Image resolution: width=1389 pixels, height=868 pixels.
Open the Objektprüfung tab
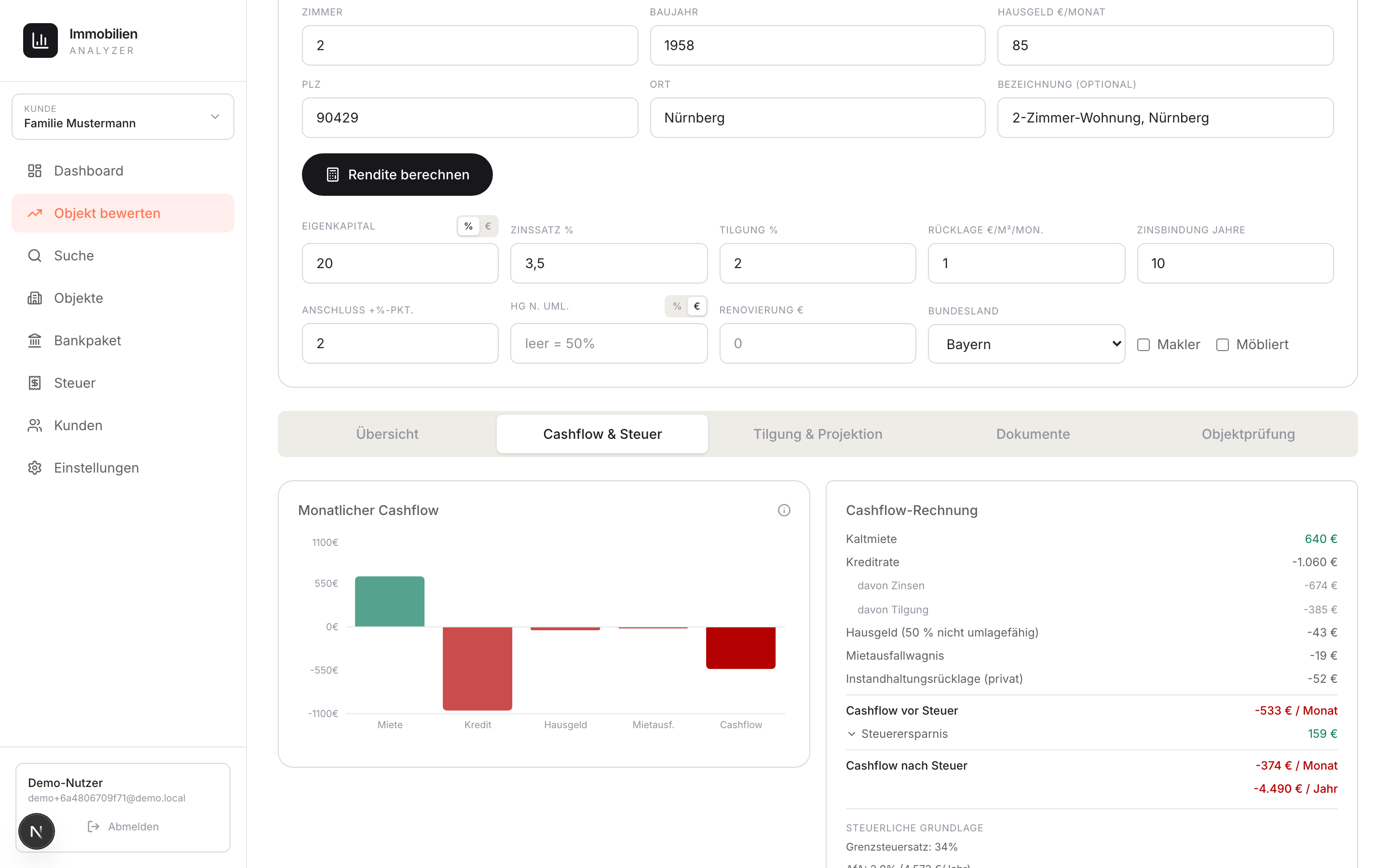[1248, 434]
